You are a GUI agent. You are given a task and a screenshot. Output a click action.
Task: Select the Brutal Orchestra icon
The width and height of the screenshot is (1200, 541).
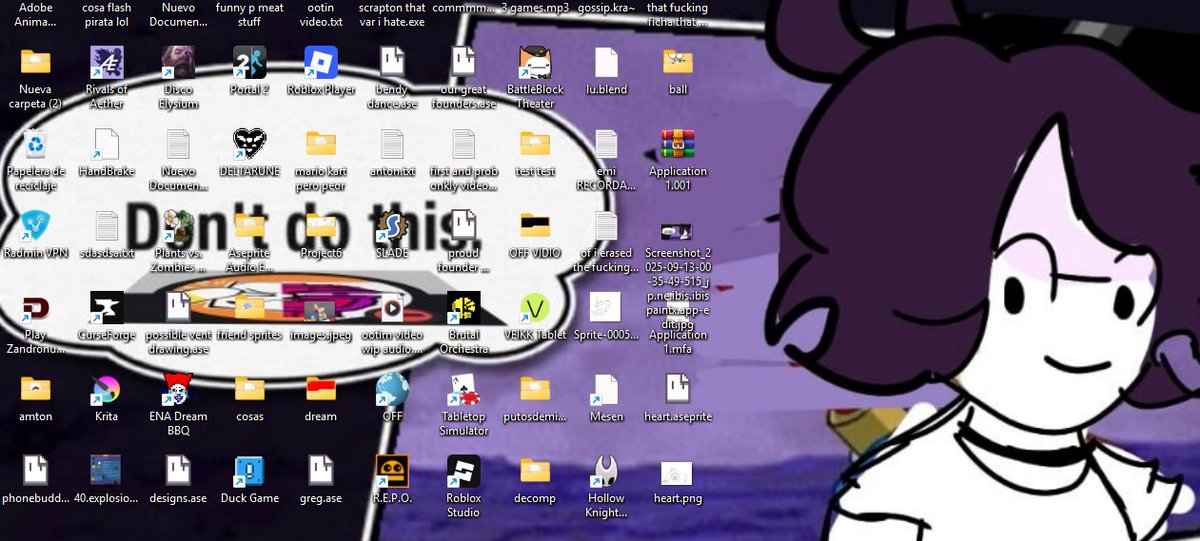coord(463,308)
